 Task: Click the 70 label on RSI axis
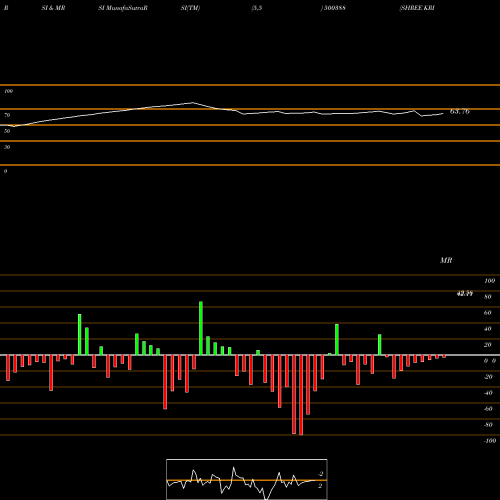point(7,115)
